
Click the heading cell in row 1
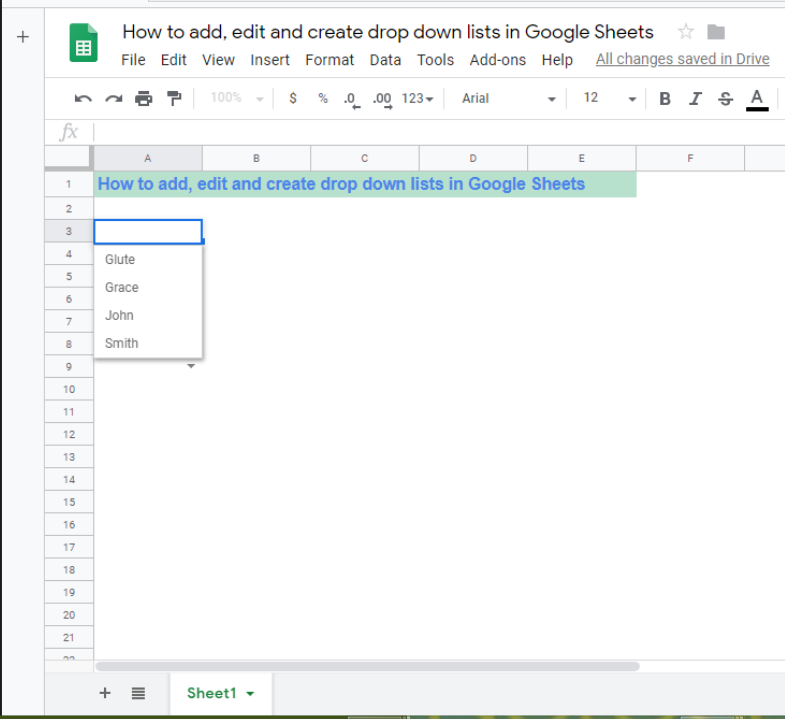(365, 184)
